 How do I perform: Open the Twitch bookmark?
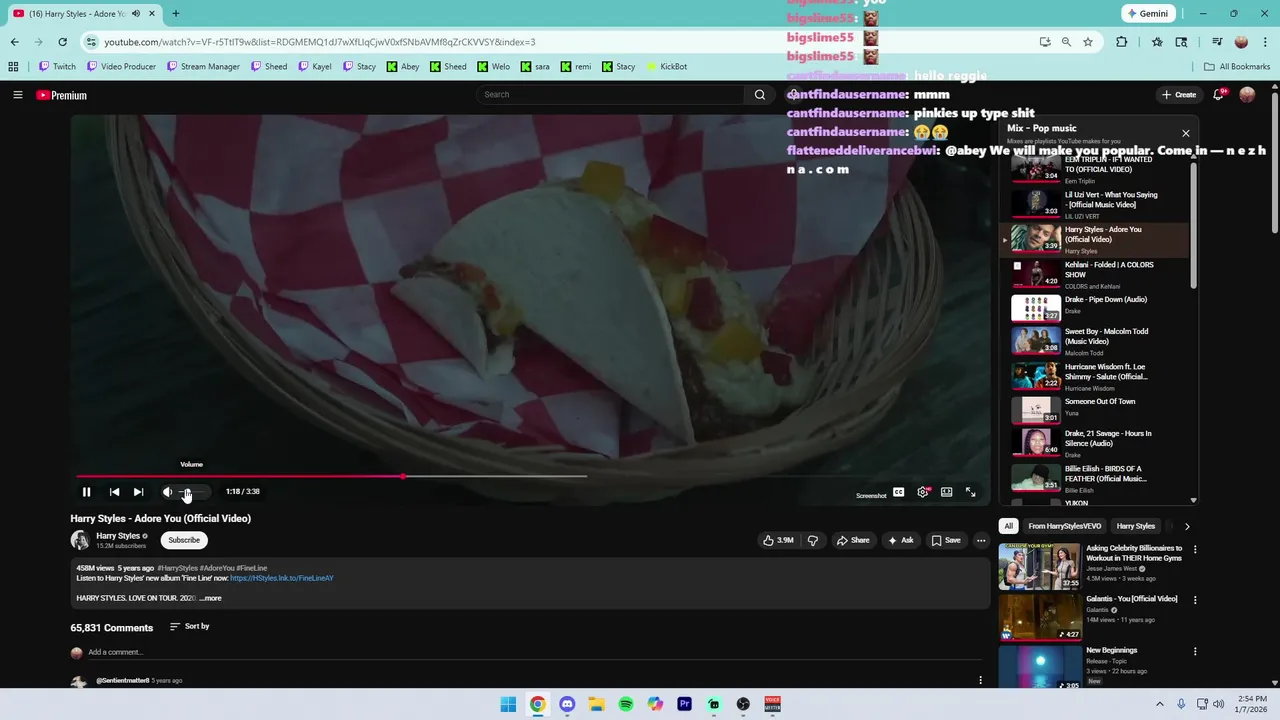(57, 66)
